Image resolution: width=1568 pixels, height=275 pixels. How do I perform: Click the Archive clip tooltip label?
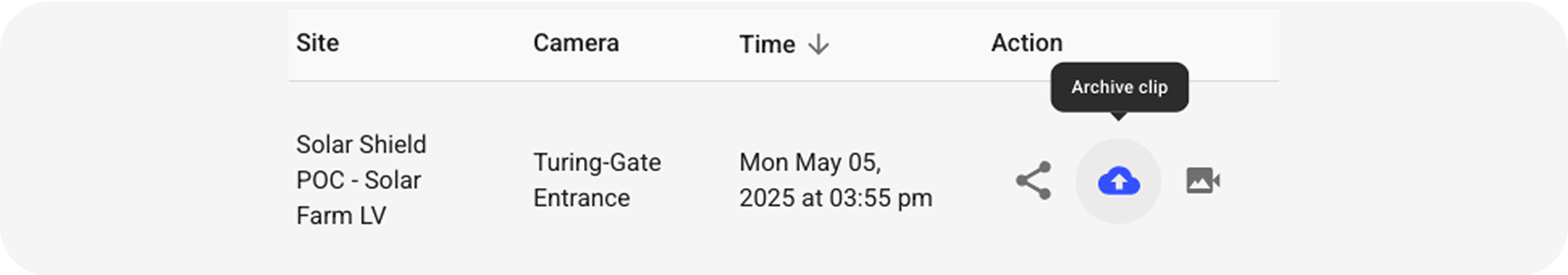[x=1119, y=87]
